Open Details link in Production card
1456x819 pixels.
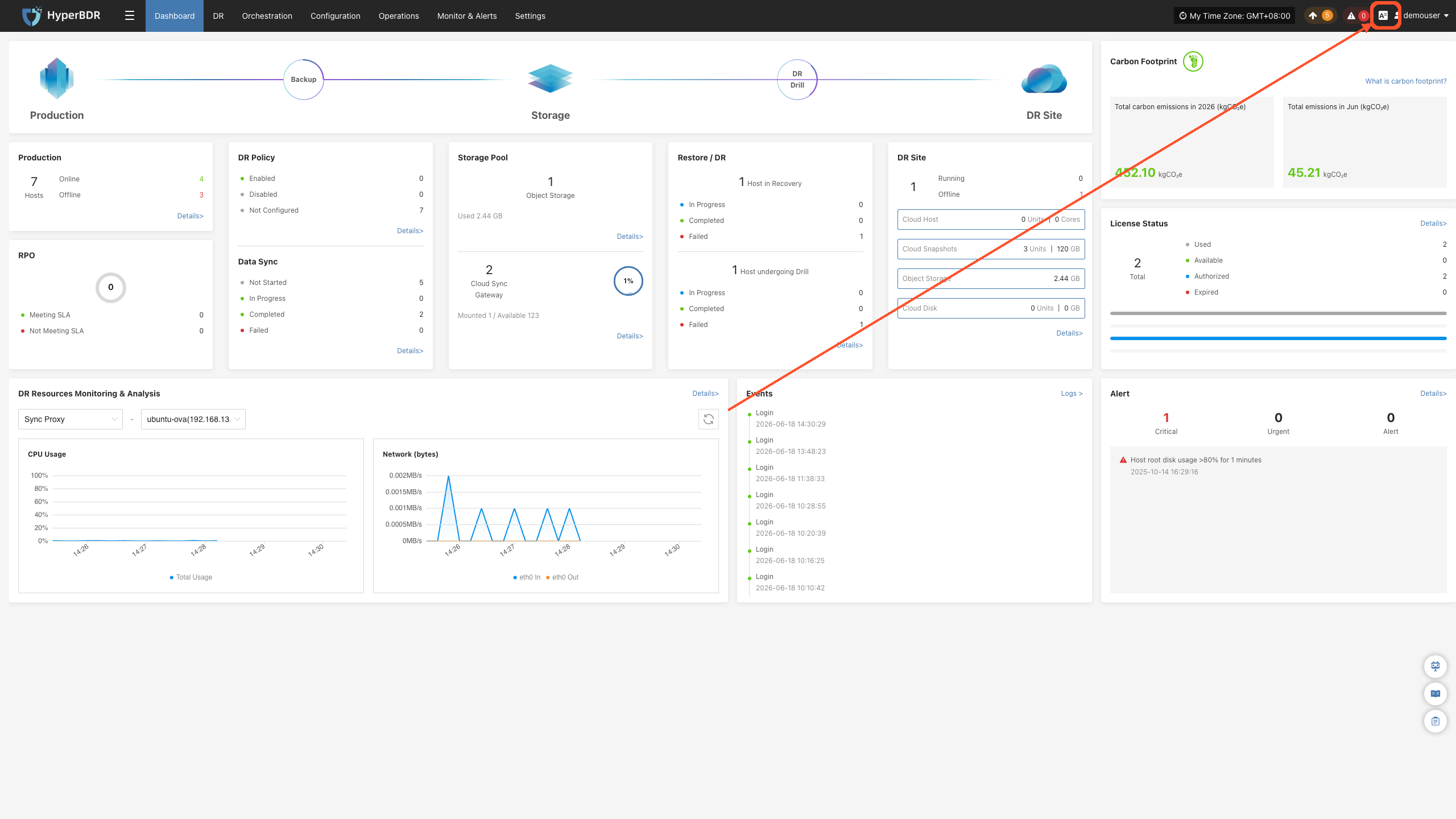(x=191, y=216)
